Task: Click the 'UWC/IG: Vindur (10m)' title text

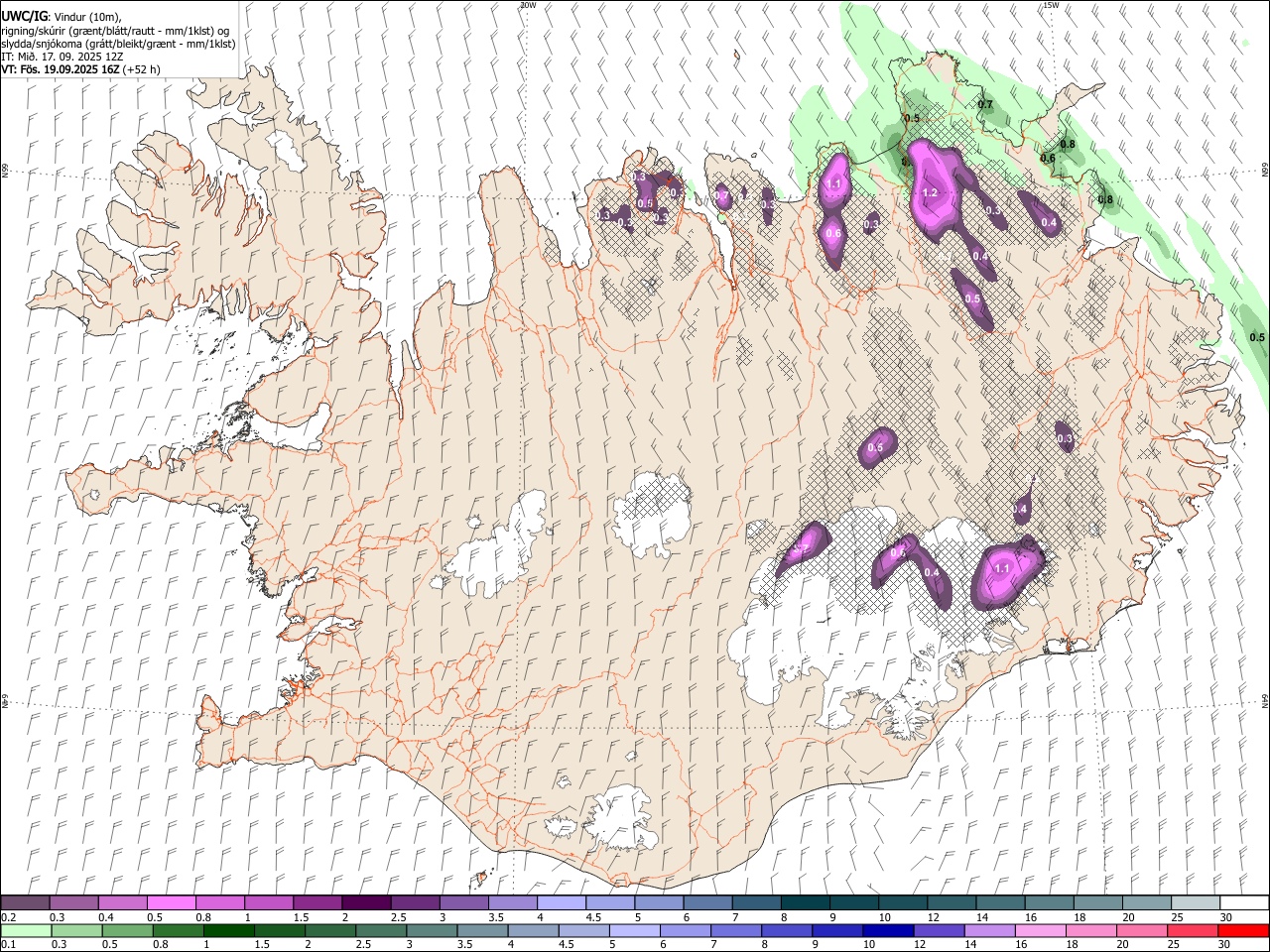Action: [62, 17]
